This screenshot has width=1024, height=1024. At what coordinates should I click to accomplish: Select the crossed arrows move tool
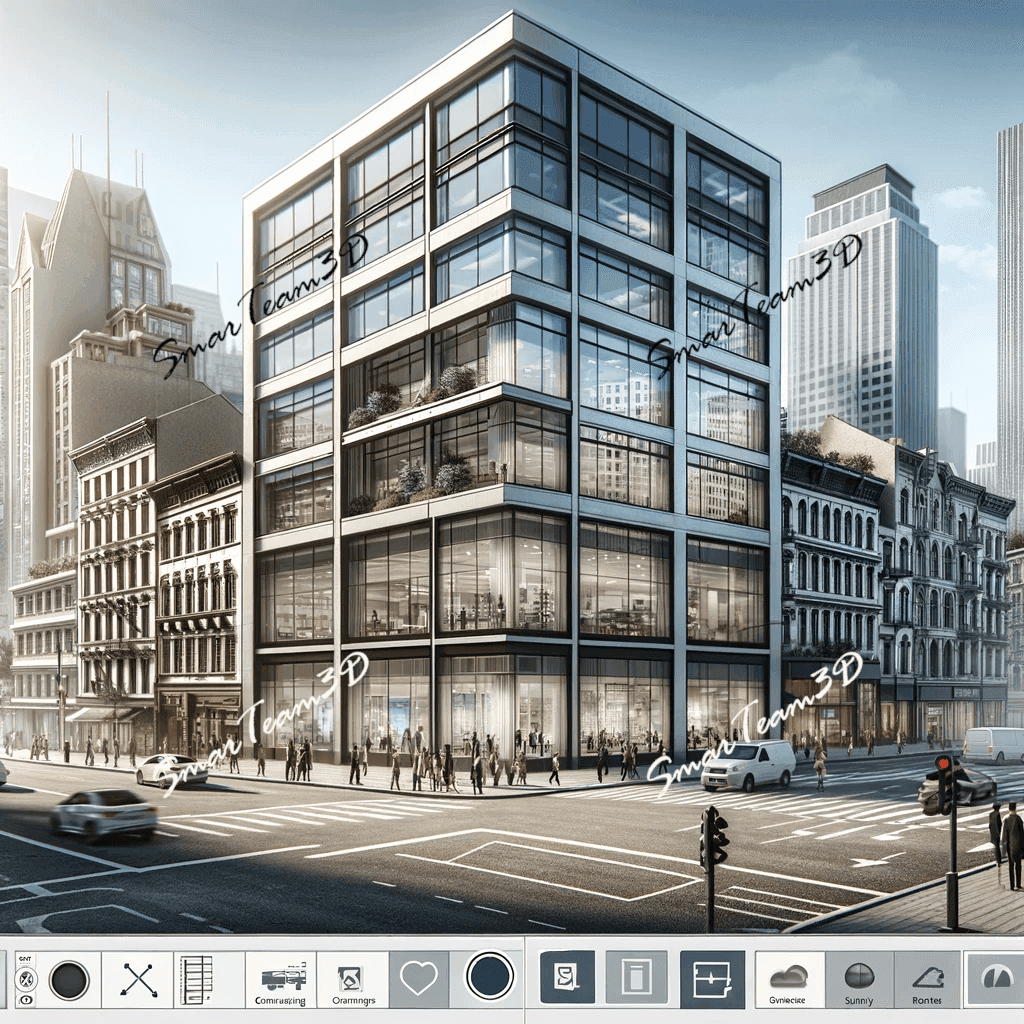click(x=139, y=979)
